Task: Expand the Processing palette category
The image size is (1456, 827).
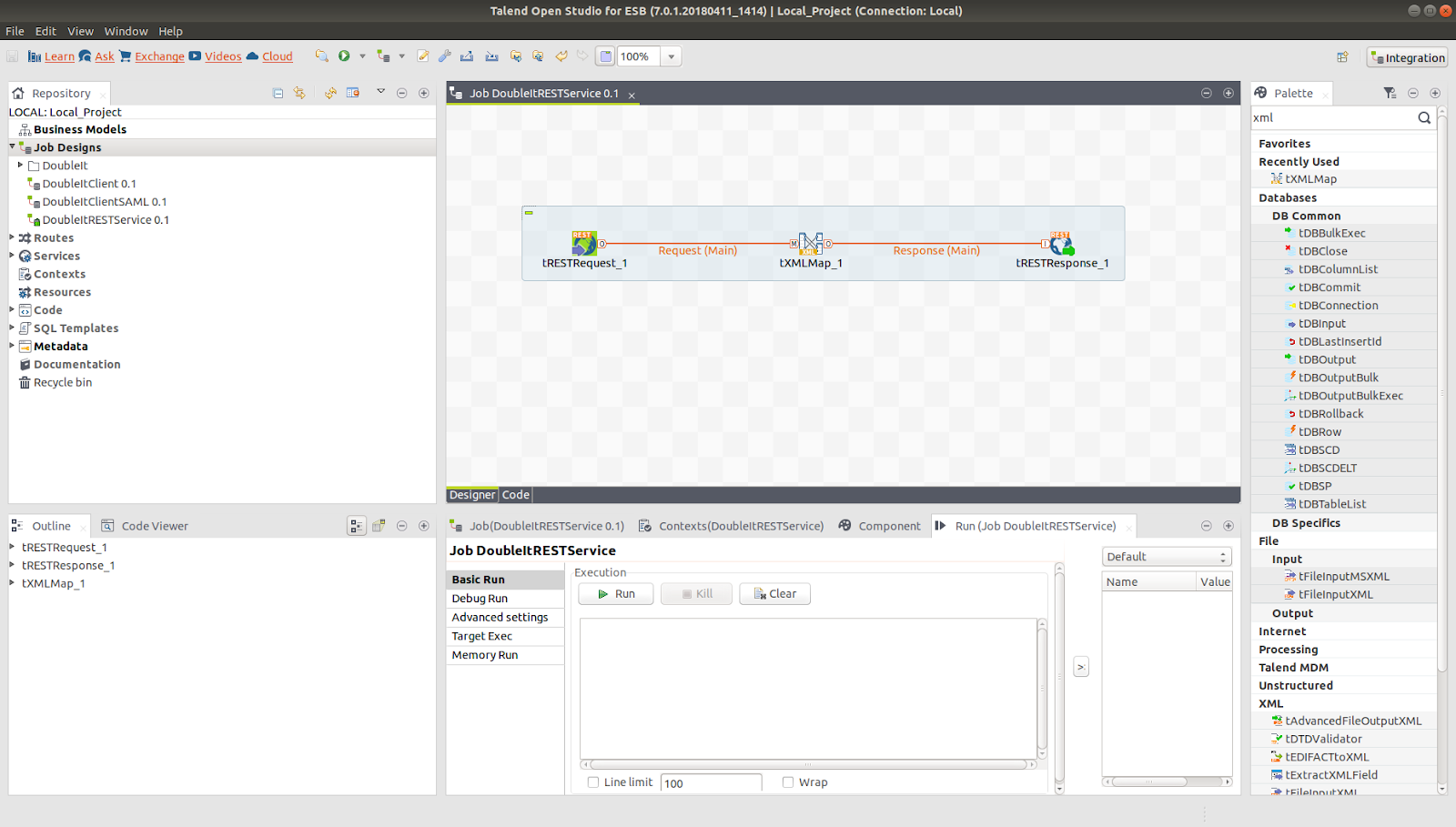Action: [x=1288, y=650]
